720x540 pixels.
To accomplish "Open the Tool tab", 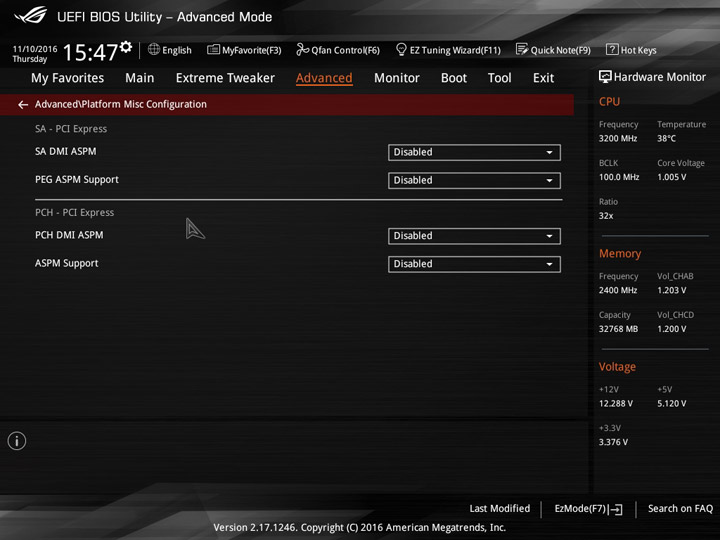I will (500, 78).
